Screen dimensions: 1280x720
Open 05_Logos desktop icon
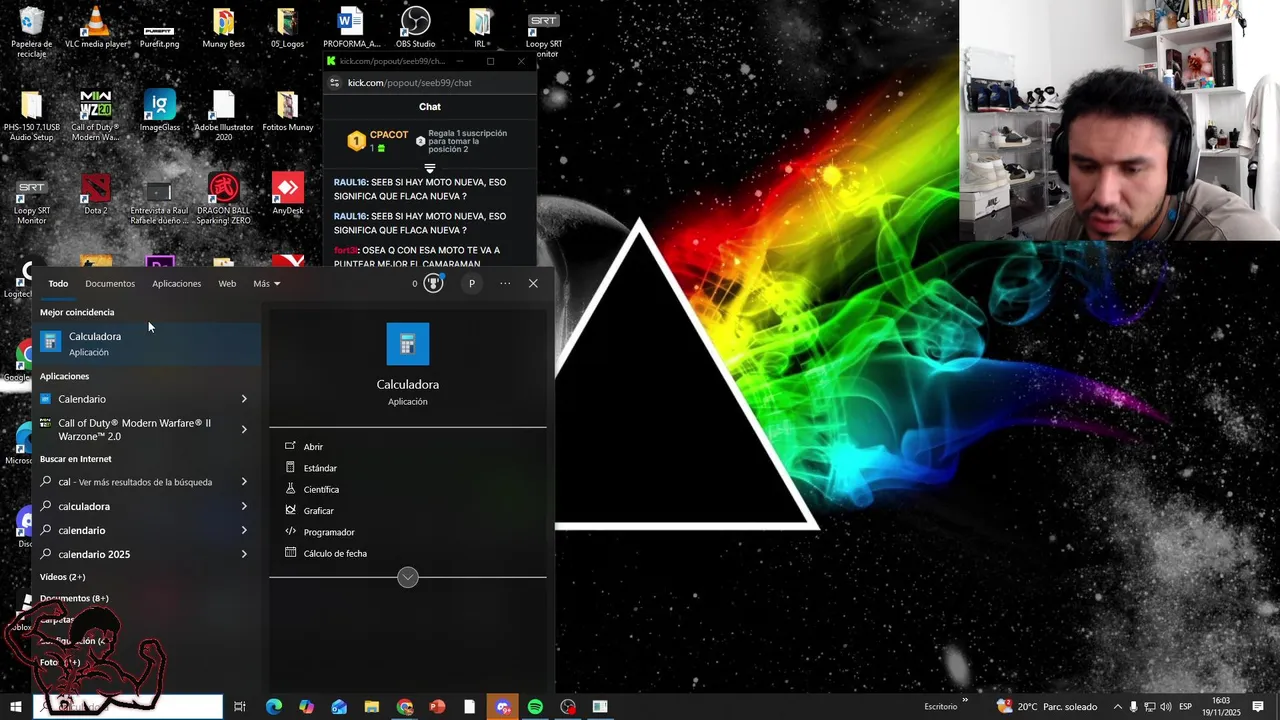pyautogui.click(x=287, y=29)
